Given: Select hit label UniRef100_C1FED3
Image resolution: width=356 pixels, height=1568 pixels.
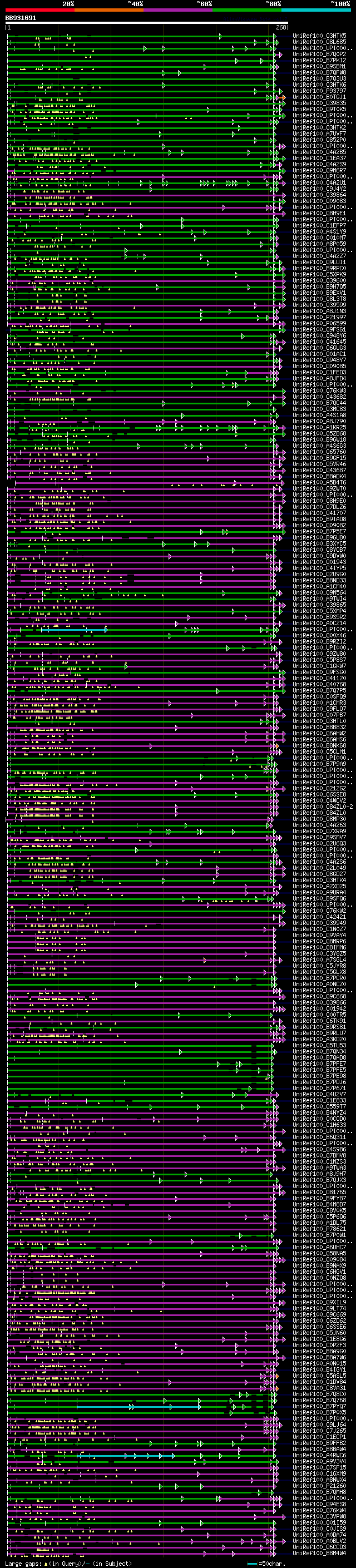Looking at the screenshot, I should pos(319,372).
